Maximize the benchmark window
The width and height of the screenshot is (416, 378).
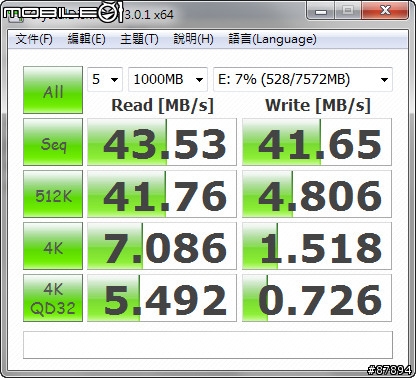[348, 11]
